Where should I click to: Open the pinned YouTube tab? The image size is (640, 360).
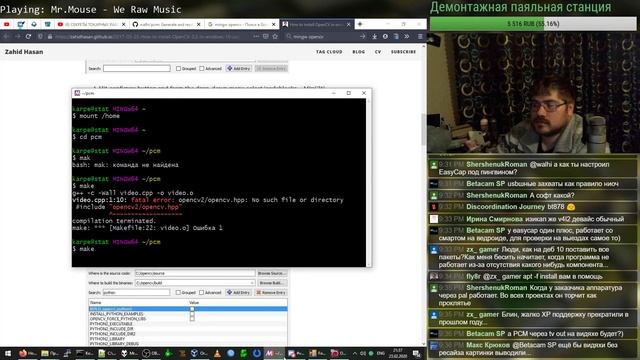pos(7,24)
